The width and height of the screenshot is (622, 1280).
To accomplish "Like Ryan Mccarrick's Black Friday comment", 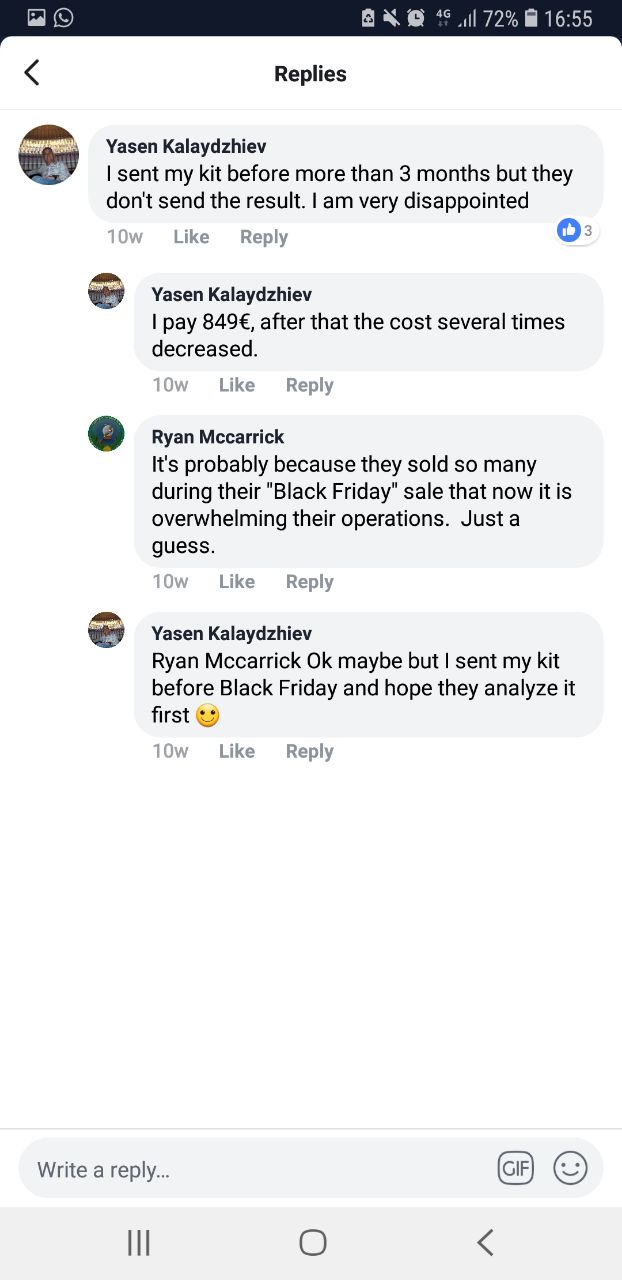I will click(x=237, y=582).
